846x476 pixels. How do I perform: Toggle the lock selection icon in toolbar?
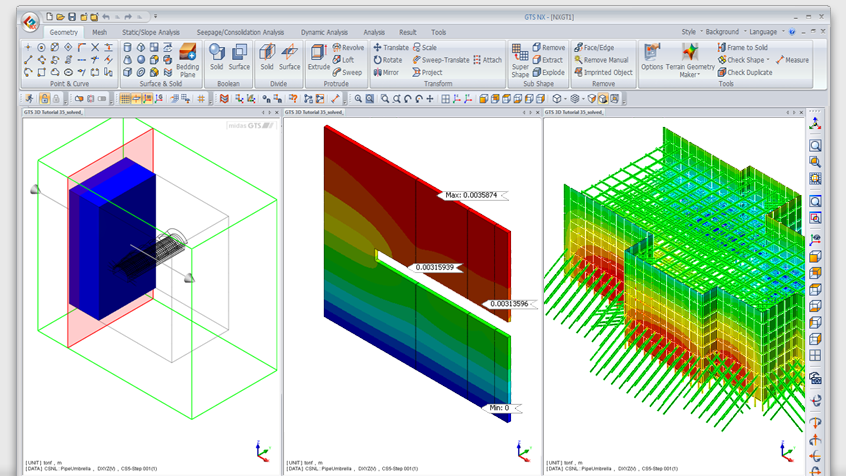coord(44,99)
